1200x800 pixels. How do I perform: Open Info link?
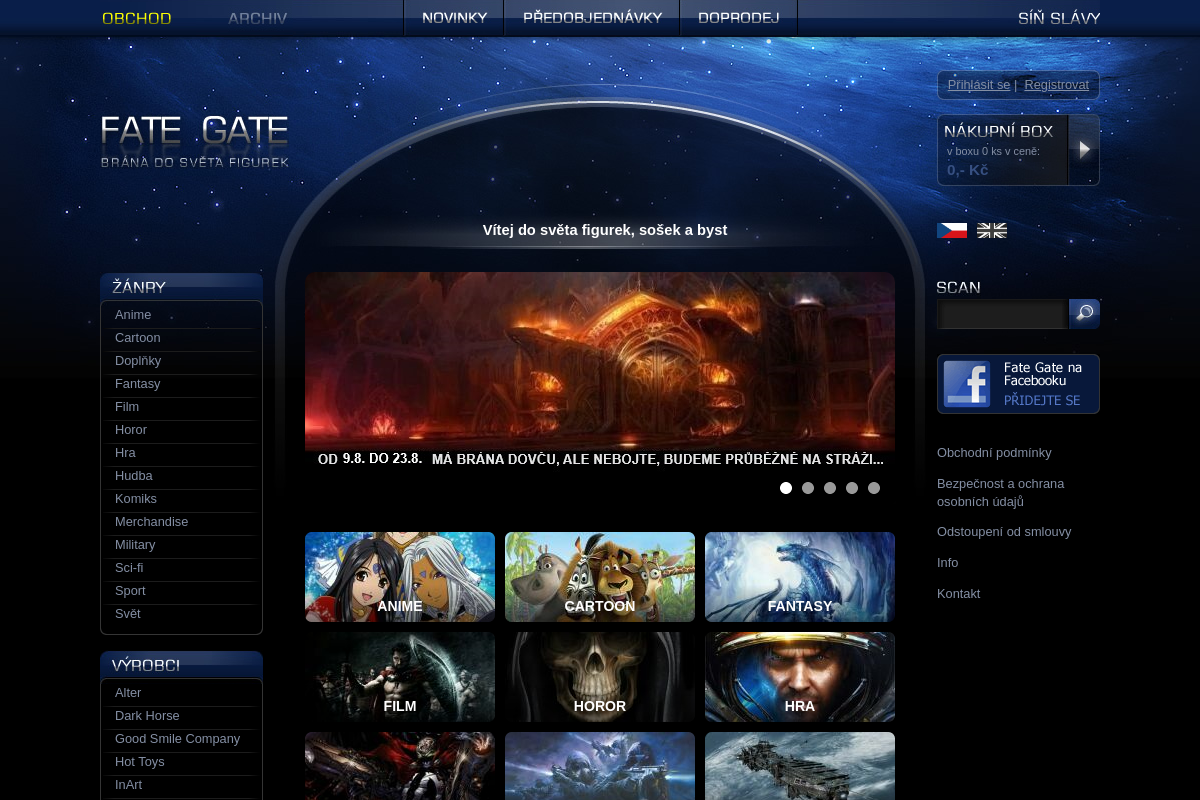click(x=948, y=563)
